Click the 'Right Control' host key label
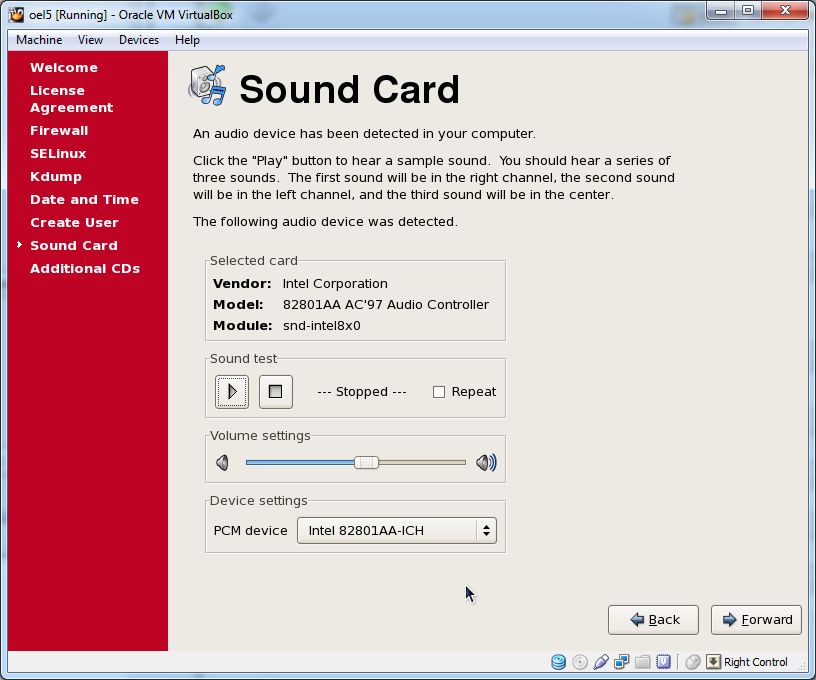 pyautogui.click(x=756, y=662)
